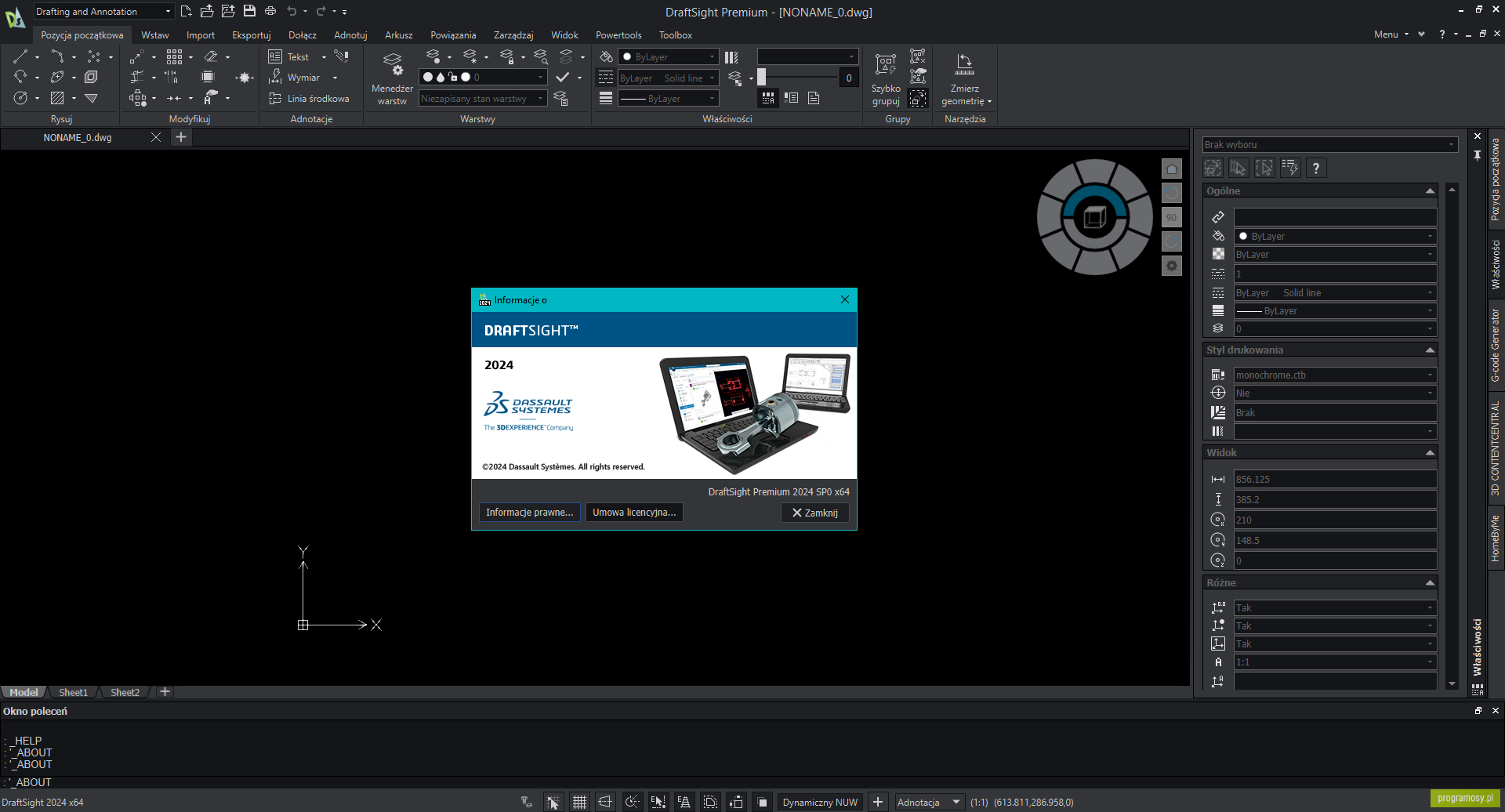Viewport: 1505px width, 812px height.
Task: Click the 856.125 width field
Action: (x=1335, y=479)
